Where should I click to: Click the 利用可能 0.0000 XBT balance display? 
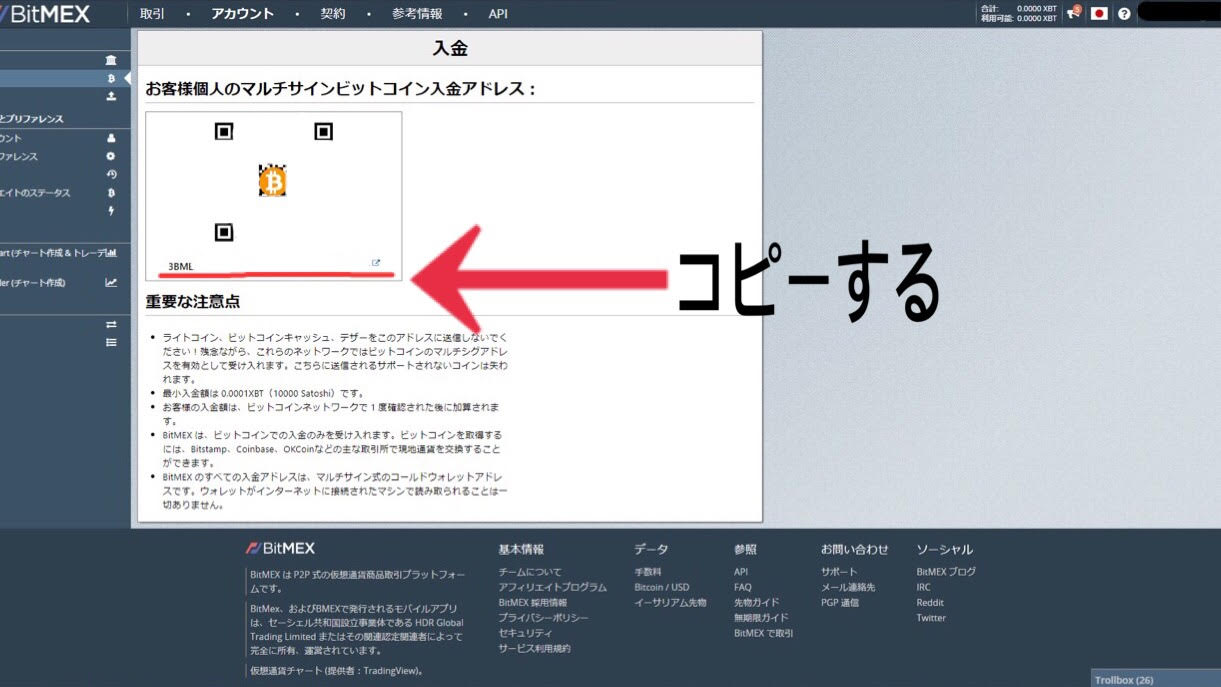coord(1018,18)
